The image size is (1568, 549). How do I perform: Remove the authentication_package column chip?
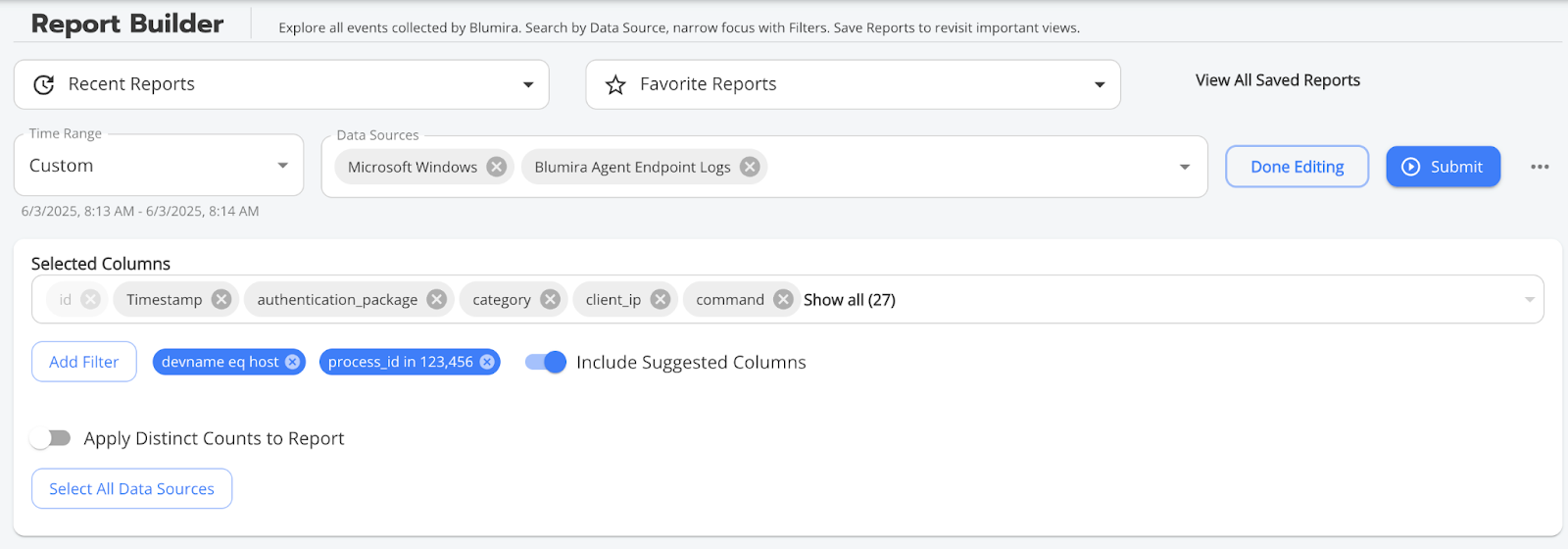tap(437, 300)
